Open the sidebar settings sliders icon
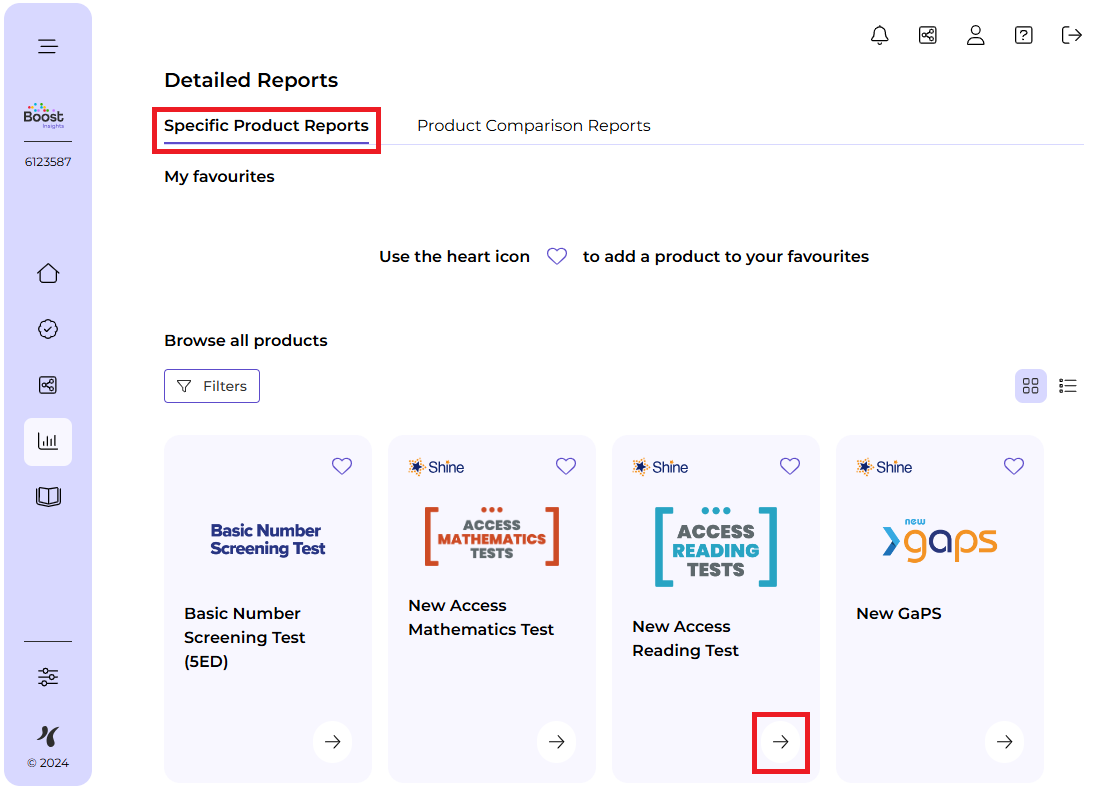The width and height of the screenshot is (1105, 797). coord(48,677)
